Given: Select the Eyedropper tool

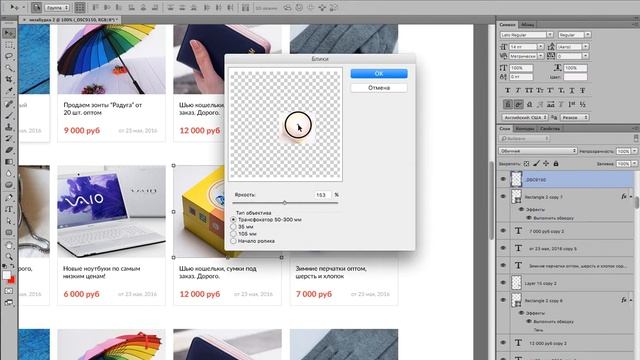Looking at the screenshot, I should point(9,90).
